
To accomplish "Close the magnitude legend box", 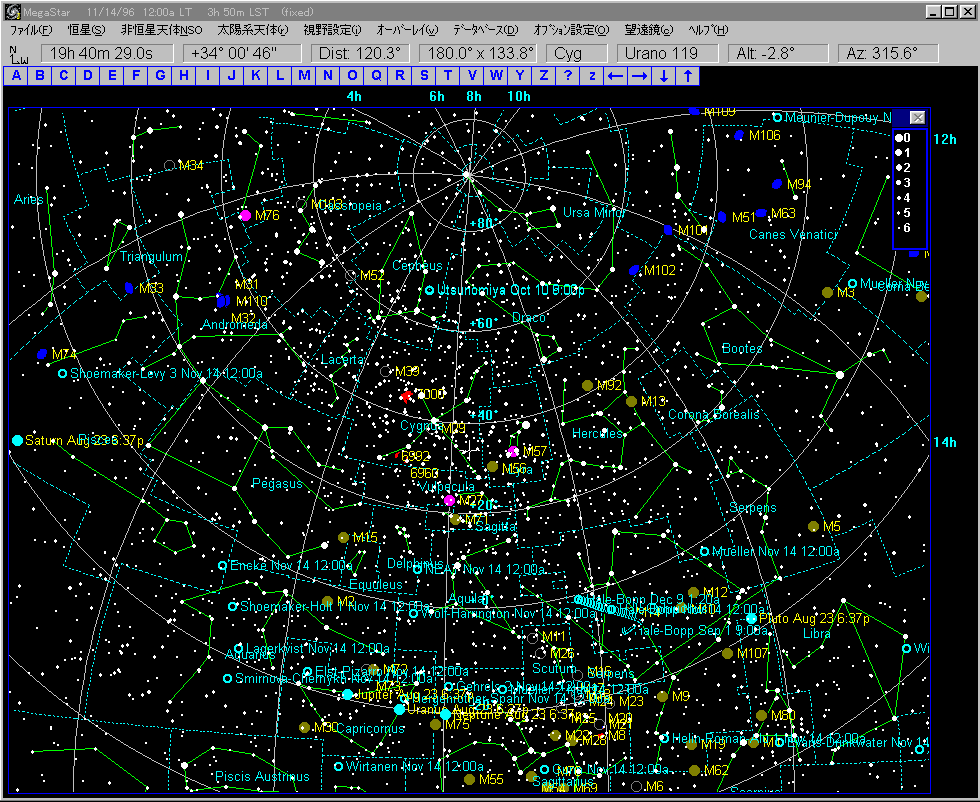I will 917,118.
